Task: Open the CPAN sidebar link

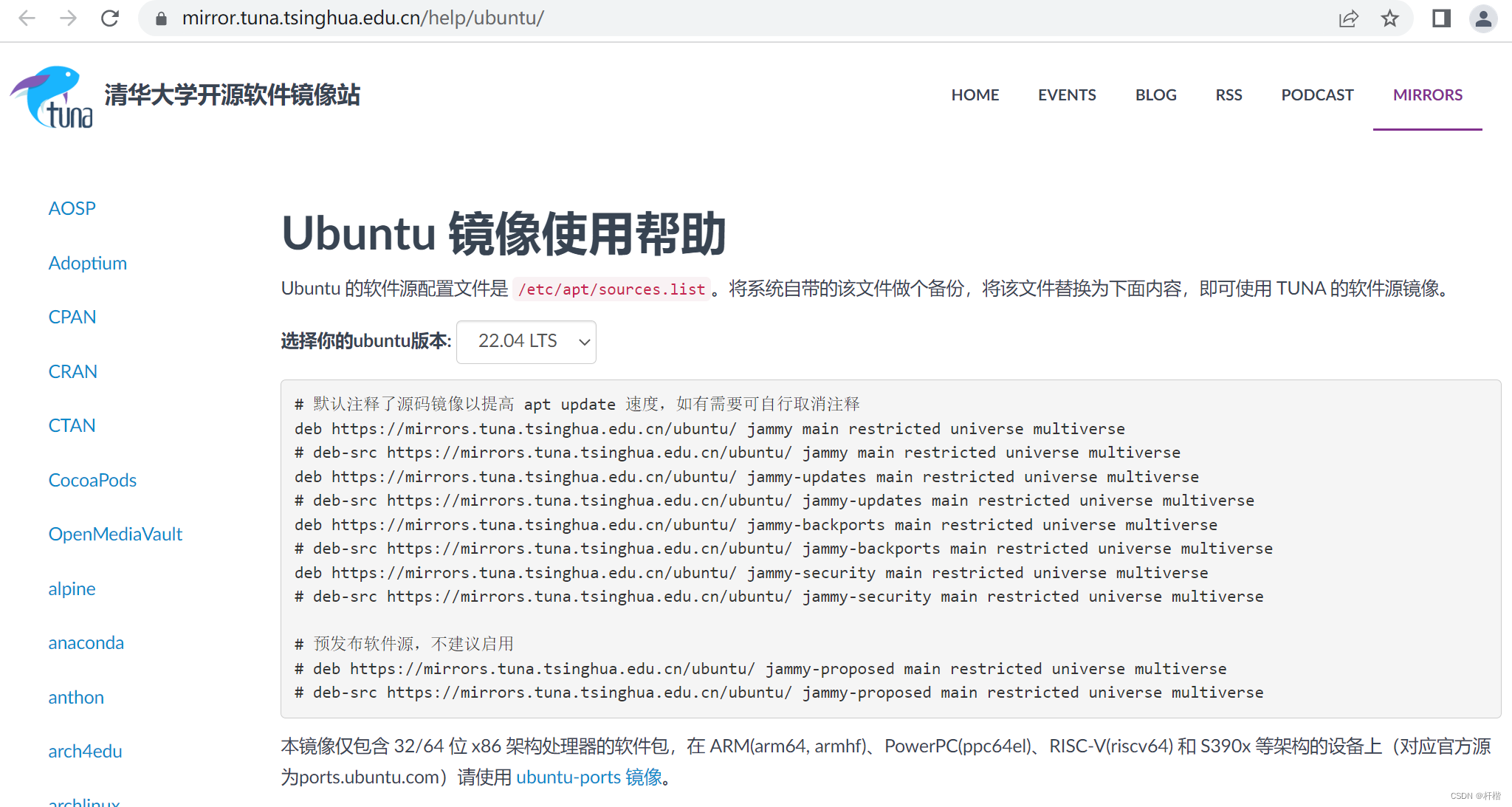Action: [x=72, y=317]
